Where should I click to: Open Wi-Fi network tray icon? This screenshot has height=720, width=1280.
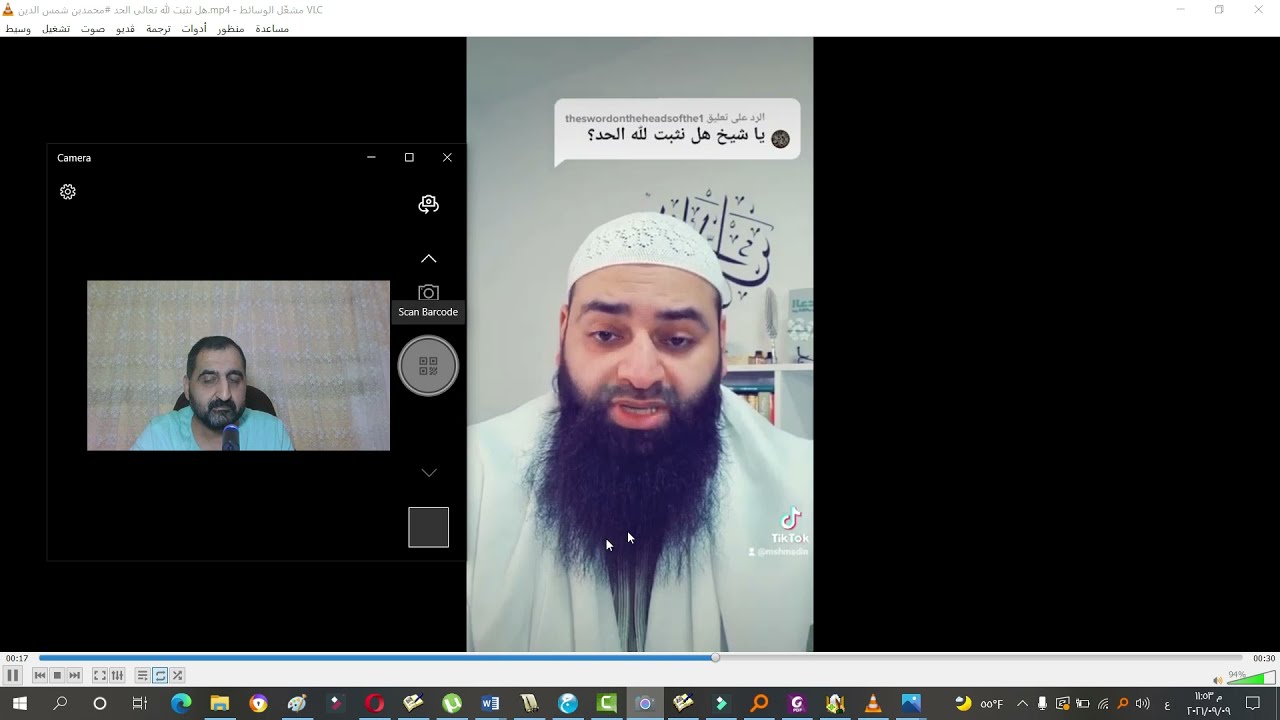(1103, 704)
